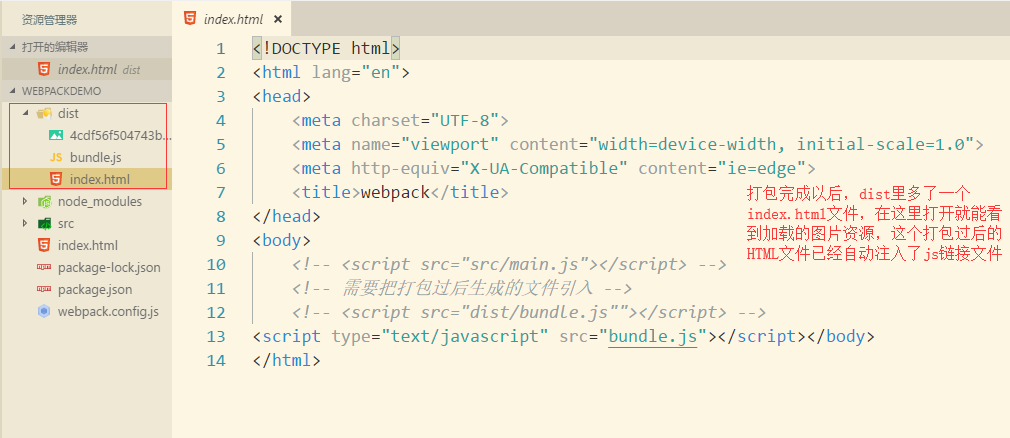Expand the node_modules folder arrow
The height and width of the screenshot is (438, 1010).
coord(26,202)
